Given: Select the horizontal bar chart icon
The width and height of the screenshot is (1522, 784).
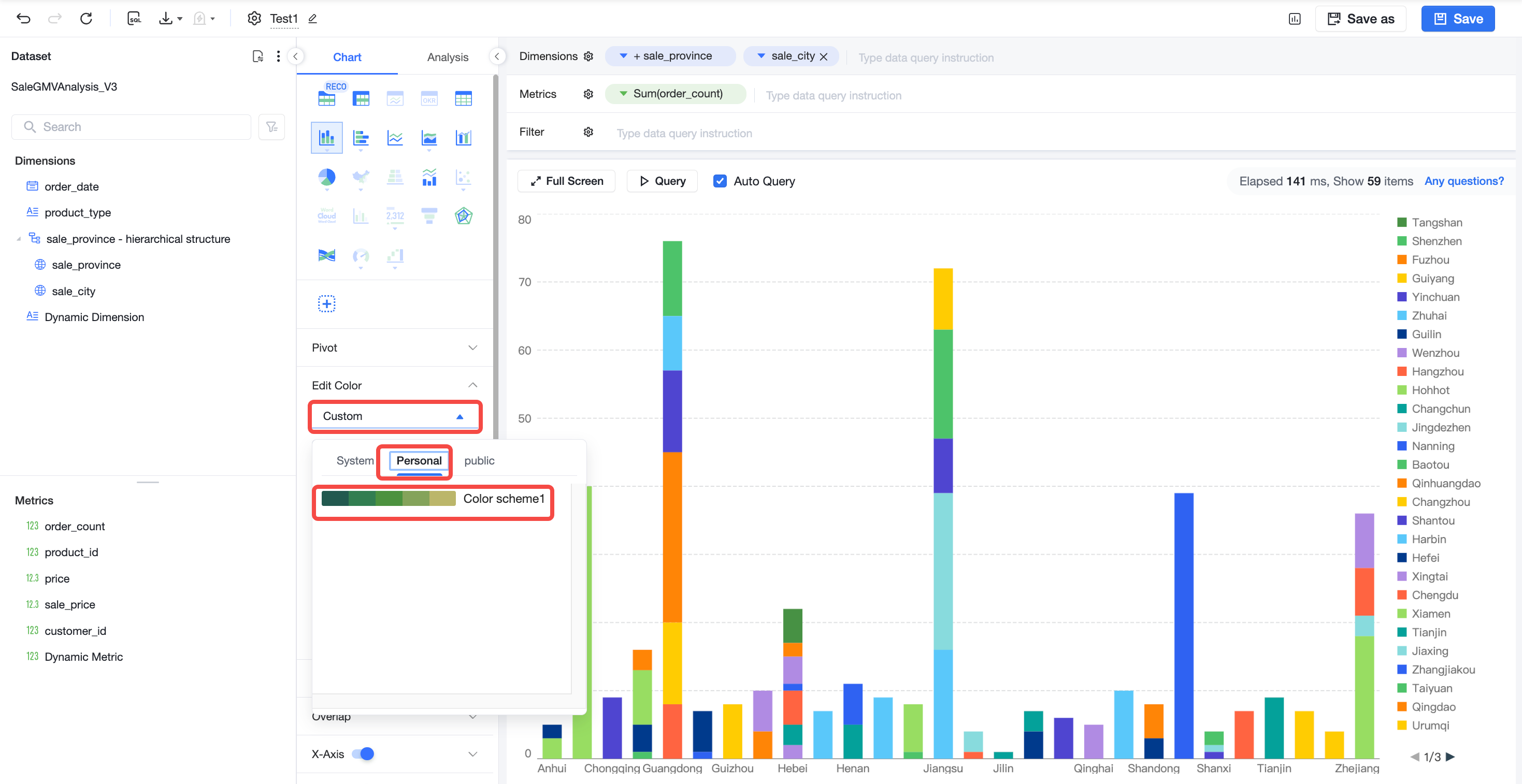Looking at the screenshot, I should click(361, 138).
